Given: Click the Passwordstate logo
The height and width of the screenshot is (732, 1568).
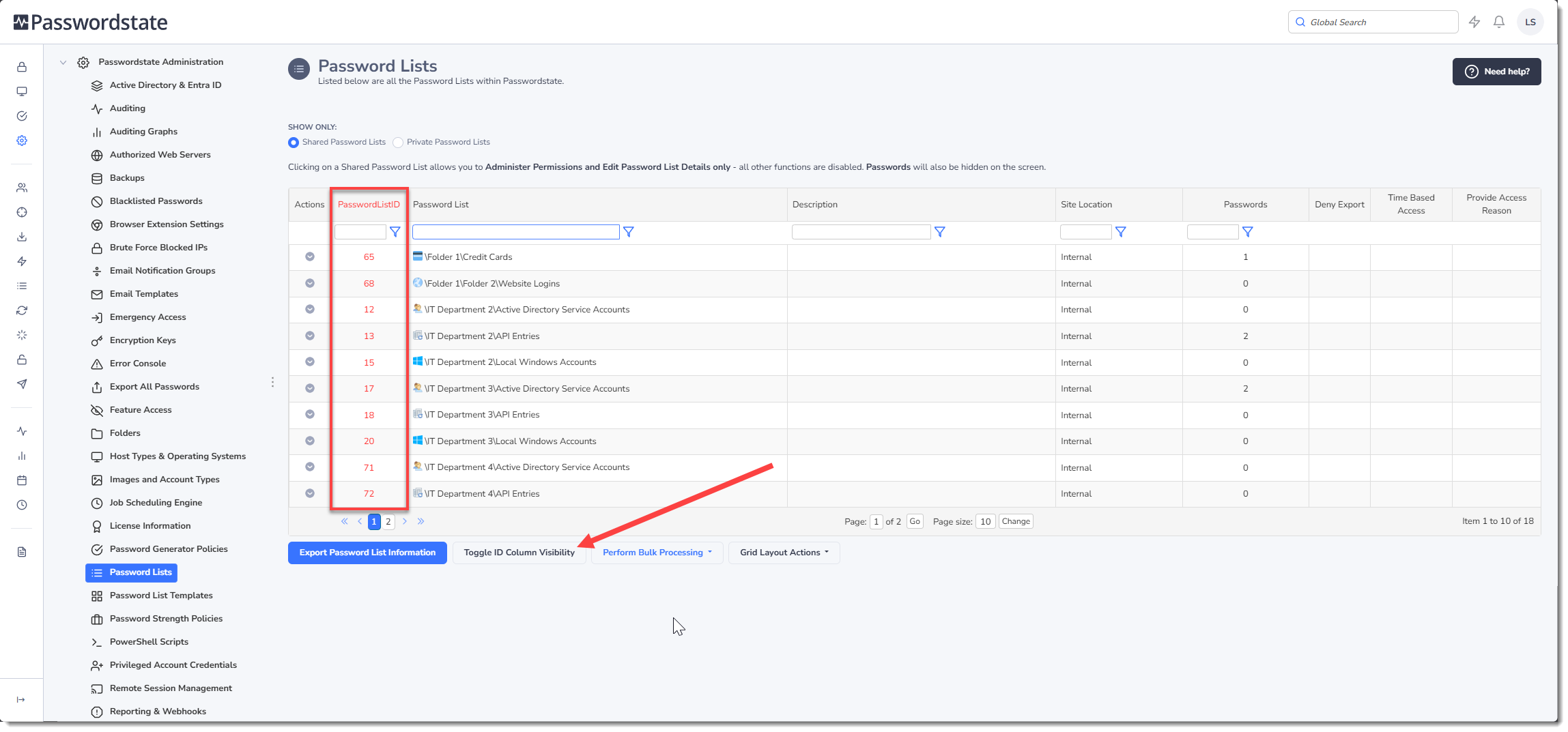Looking at the screenshot, I should pyautogui.click(x=91, y=23).
